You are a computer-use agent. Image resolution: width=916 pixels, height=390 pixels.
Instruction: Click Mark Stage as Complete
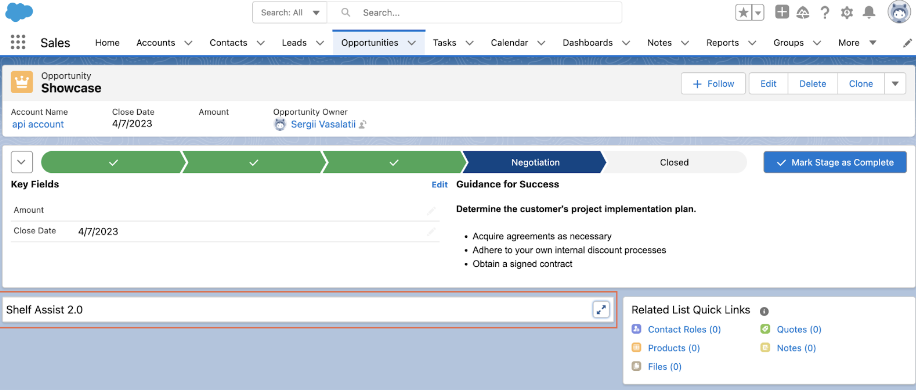click(835, 162)
